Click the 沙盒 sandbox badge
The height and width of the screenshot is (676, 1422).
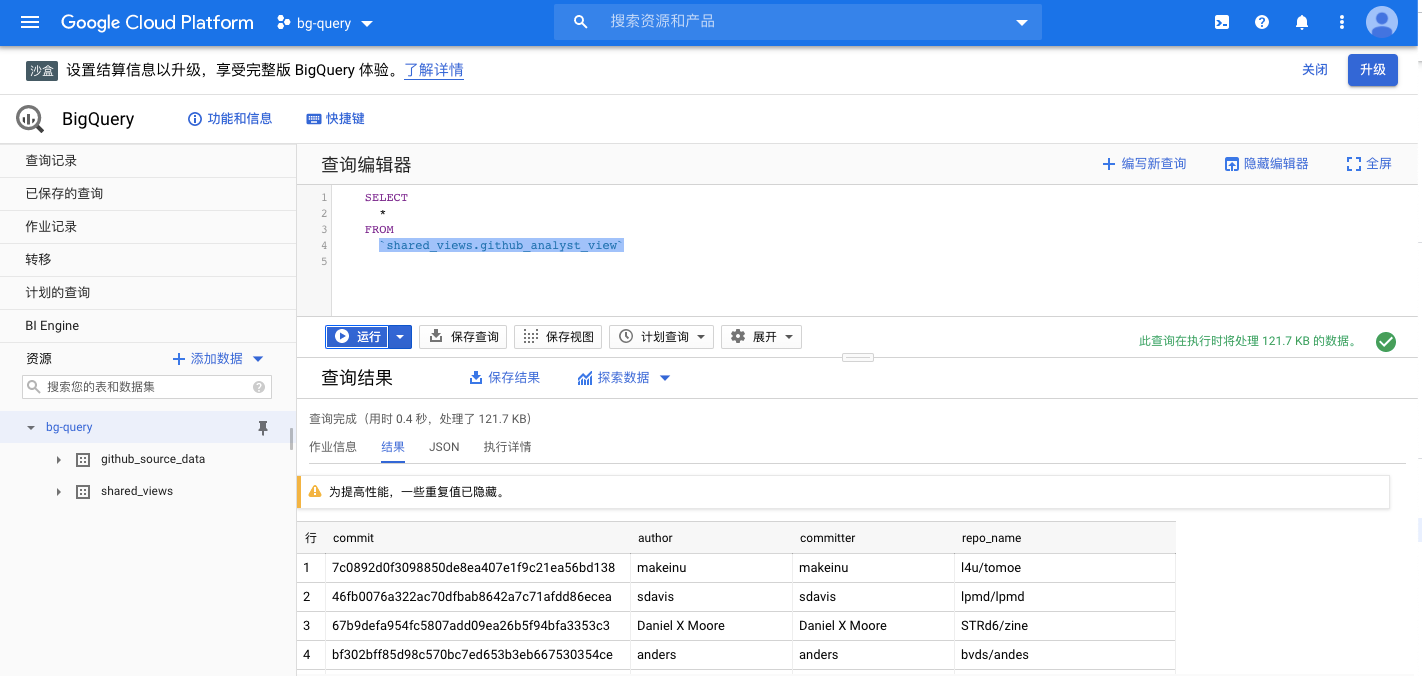click(42, 70)
